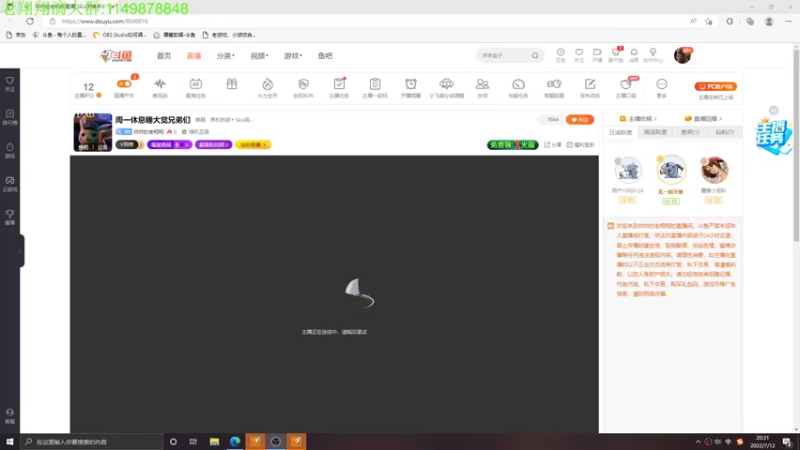The width and height of the screenshot is (800, 450).
Task: Expand the 分类 dropdown menu
Action: (226, 56)
